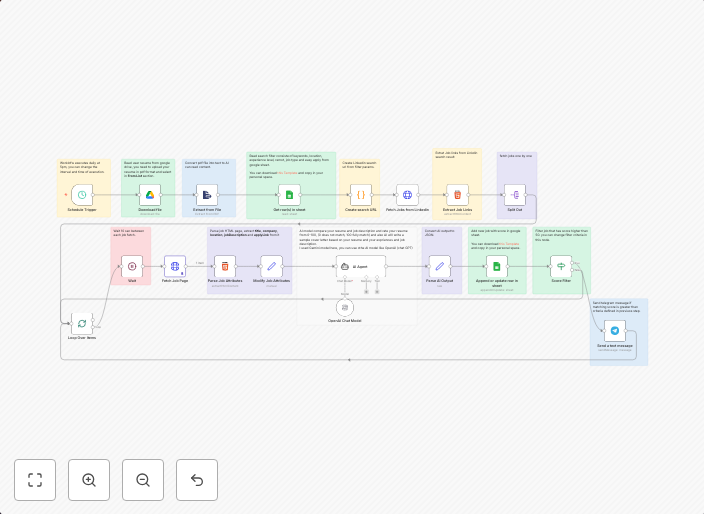This screenshot has height=514, width=704.
Task: Open the Extract from File node
Action: click(x=207, y=195)
